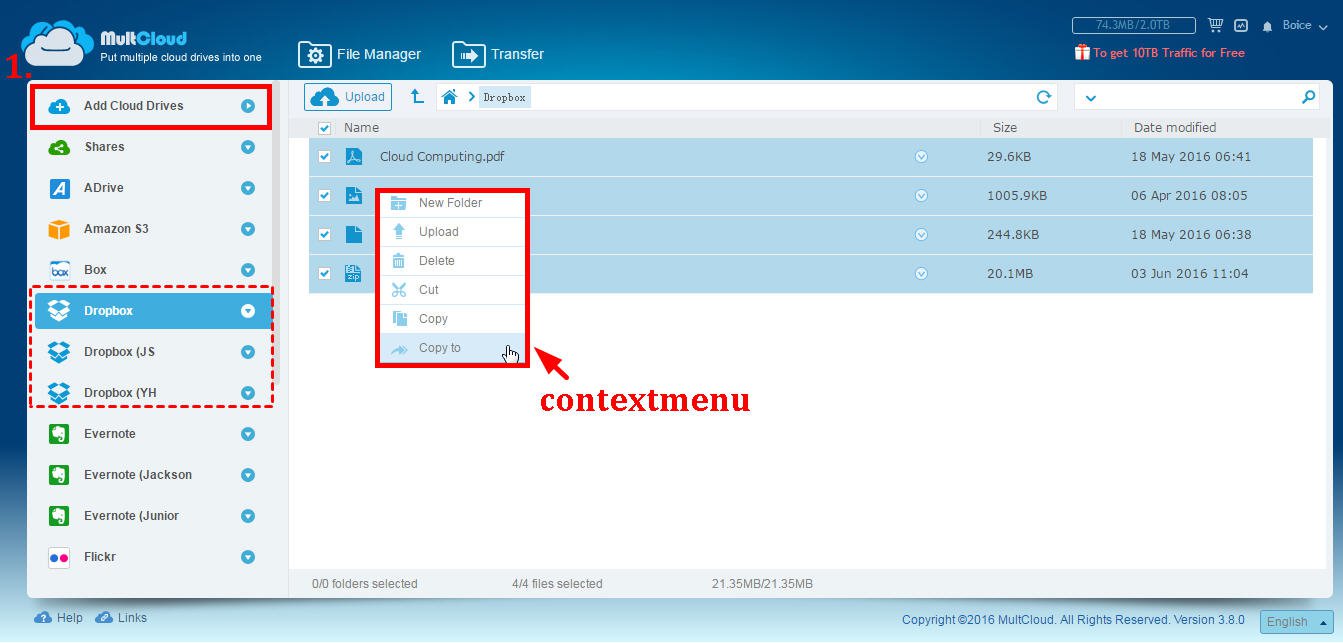Click To get 10TB Traffic for Free
This screenshot has width=1343, height=643.
[1169, 53]
